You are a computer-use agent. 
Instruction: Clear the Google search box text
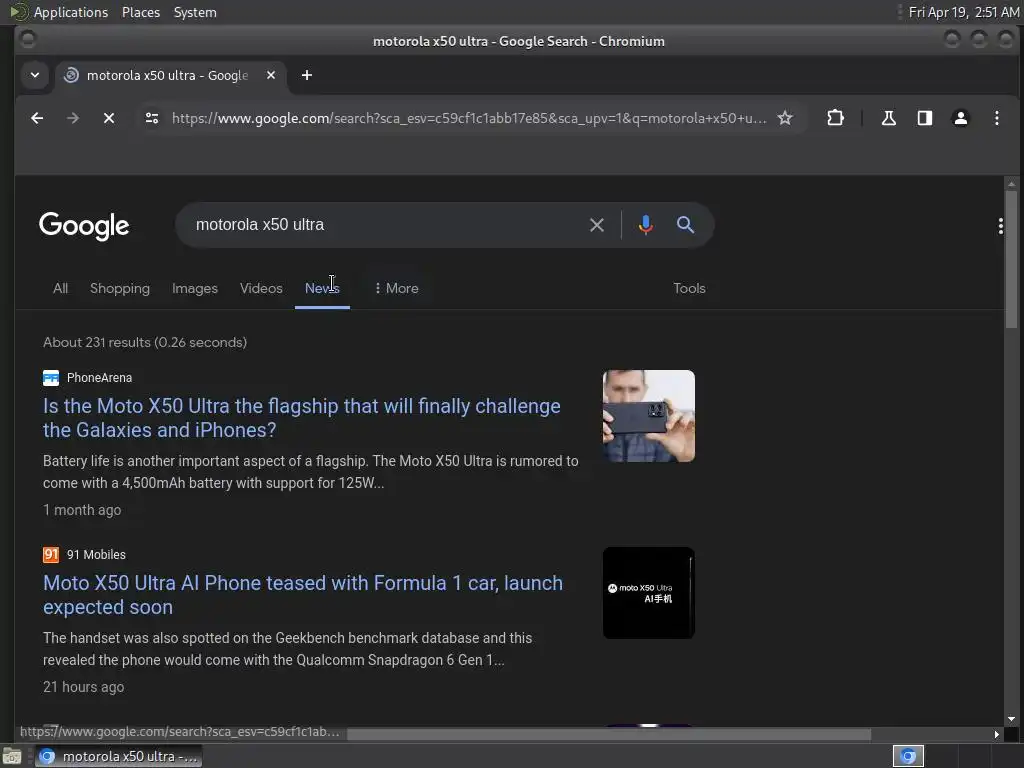pyautogui.click(x=597, y=225)
